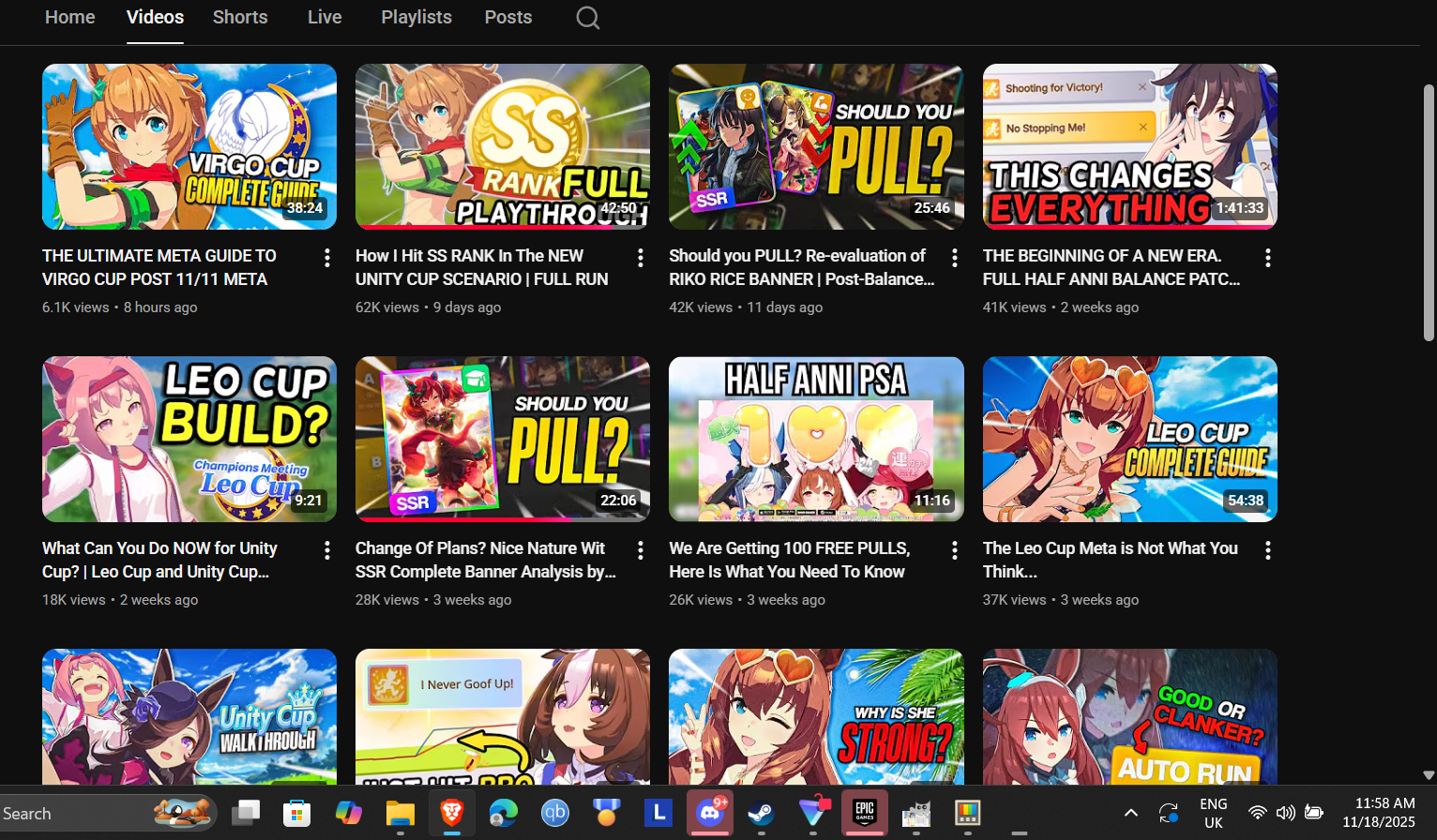
Task: Switch to the Playlists tab
Action: tap(416, 17)
